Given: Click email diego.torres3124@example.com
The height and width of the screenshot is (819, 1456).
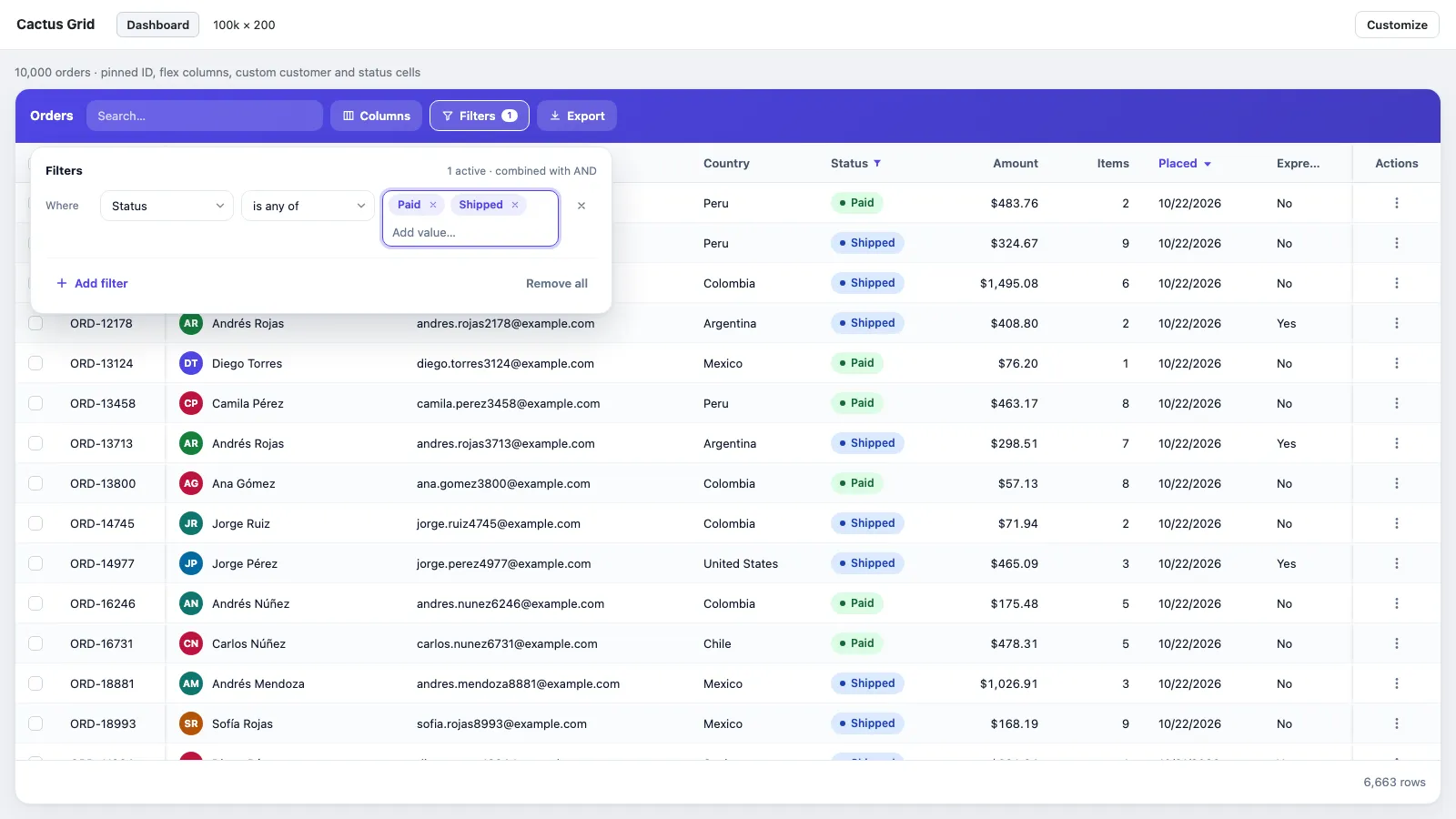Looking at the screenshot, I should coord(505,363).
